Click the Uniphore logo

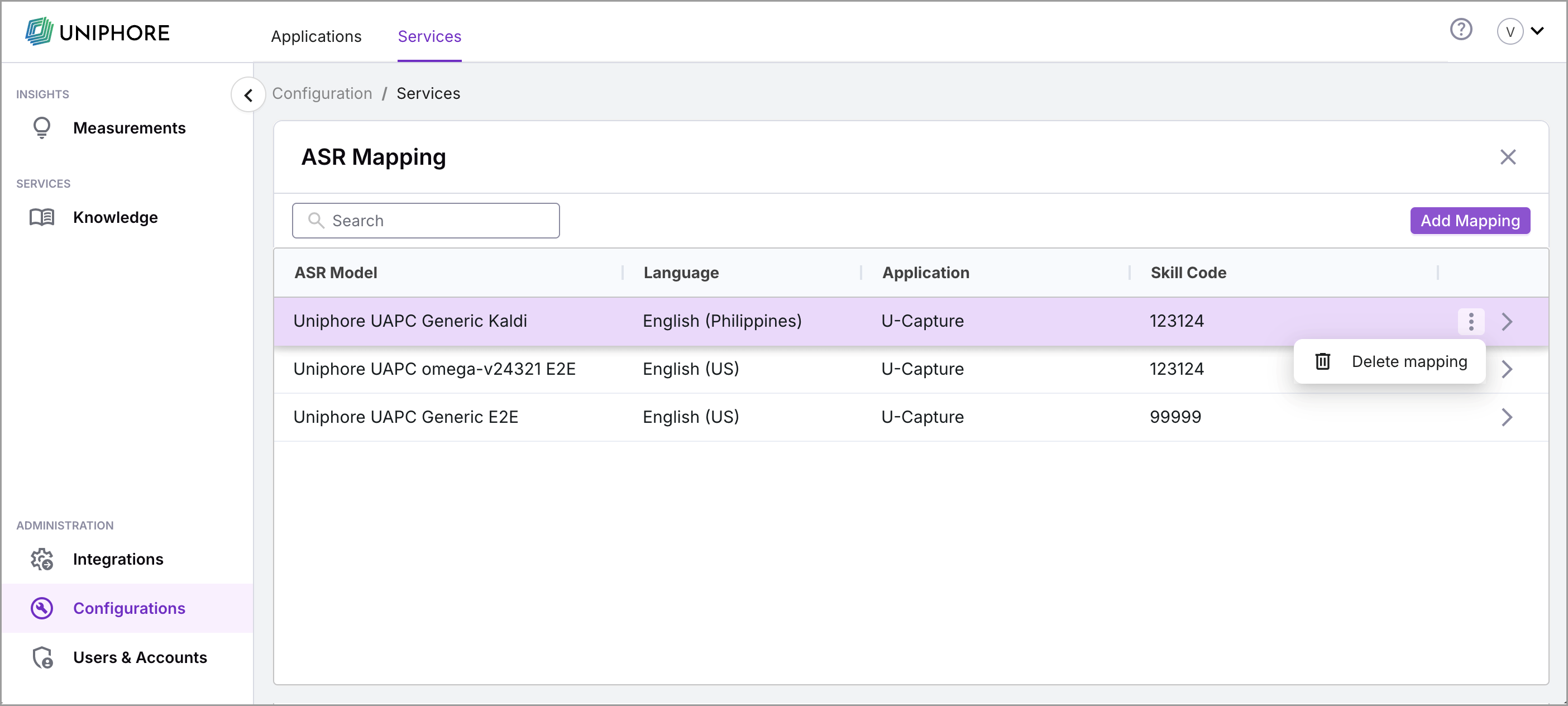tap(97, 32)
